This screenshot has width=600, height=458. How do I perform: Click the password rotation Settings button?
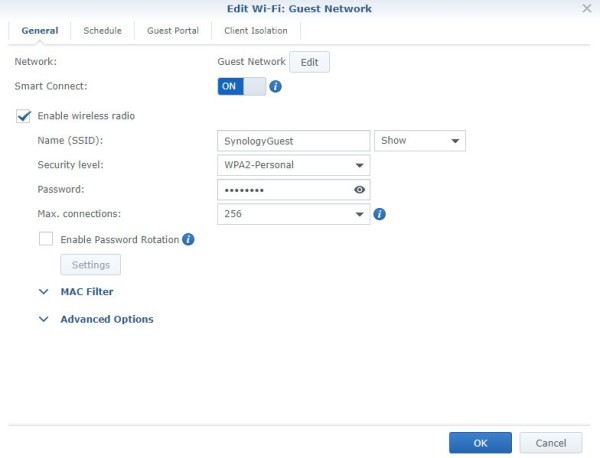click(91, 265)
